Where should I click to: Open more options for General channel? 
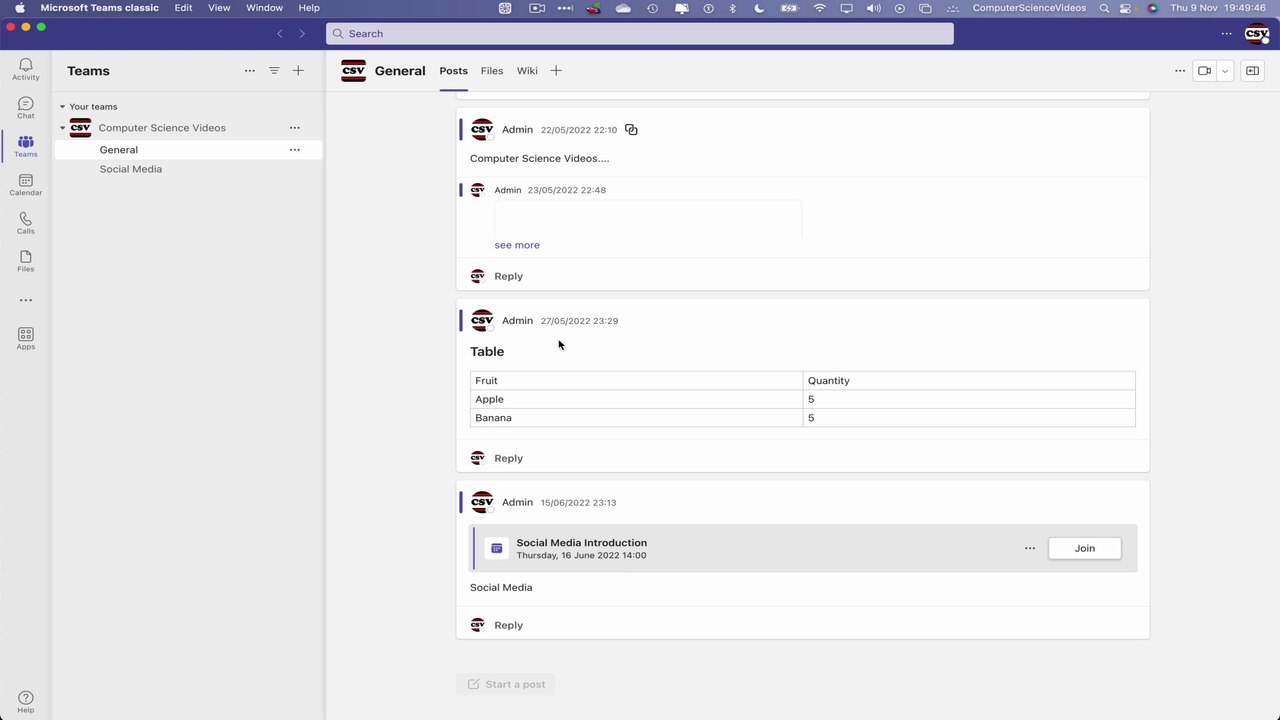pos(295,150)
